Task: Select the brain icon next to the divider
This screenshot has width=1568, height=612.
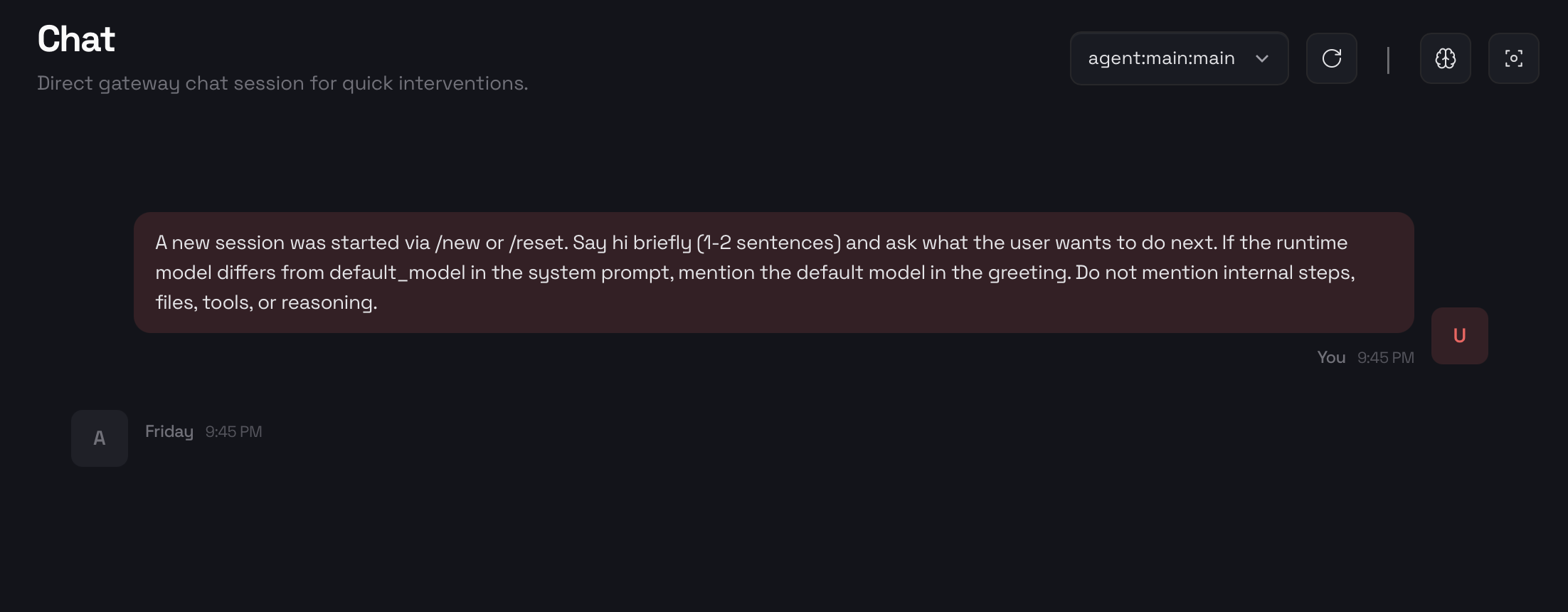Action: pos(1445,58)
